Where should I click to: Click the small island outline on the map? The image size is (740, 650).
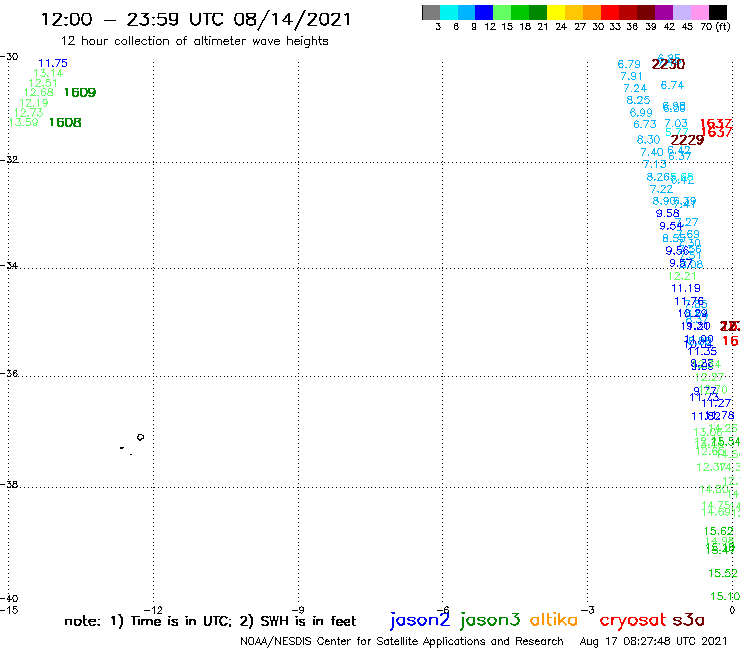point(140,437)
